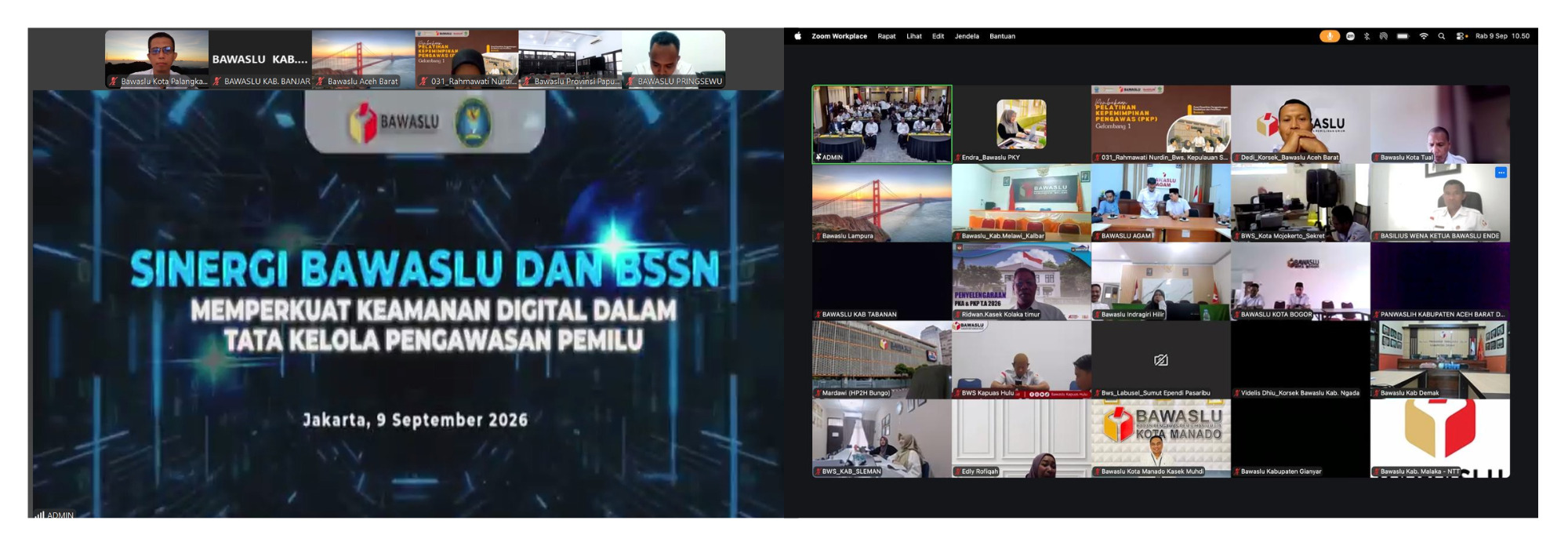The height and width of the screenshot is (546, 1568).
Task: Open the Lihat menu
Action: [914, 36]
